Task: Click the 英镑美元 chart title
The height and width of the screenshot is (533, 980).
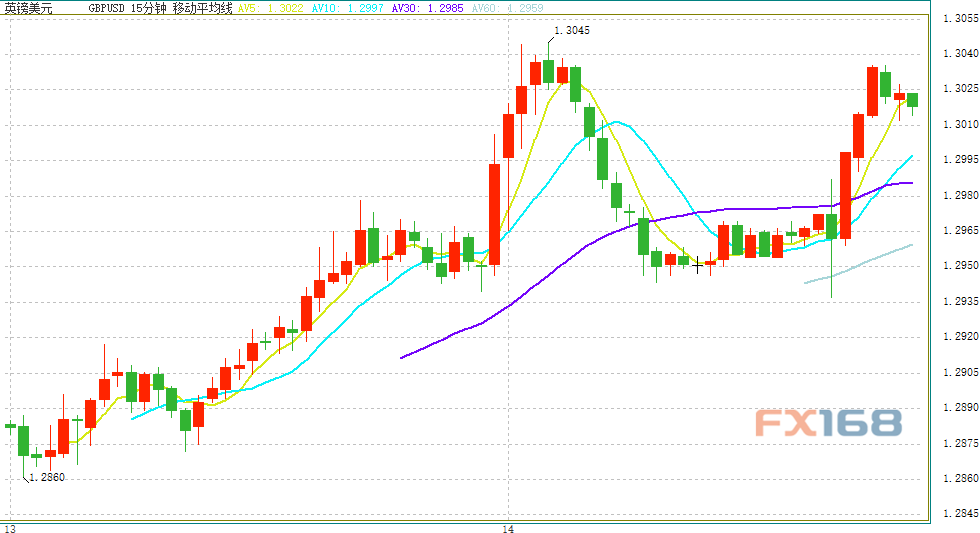Action: click(x=28, y=8)
